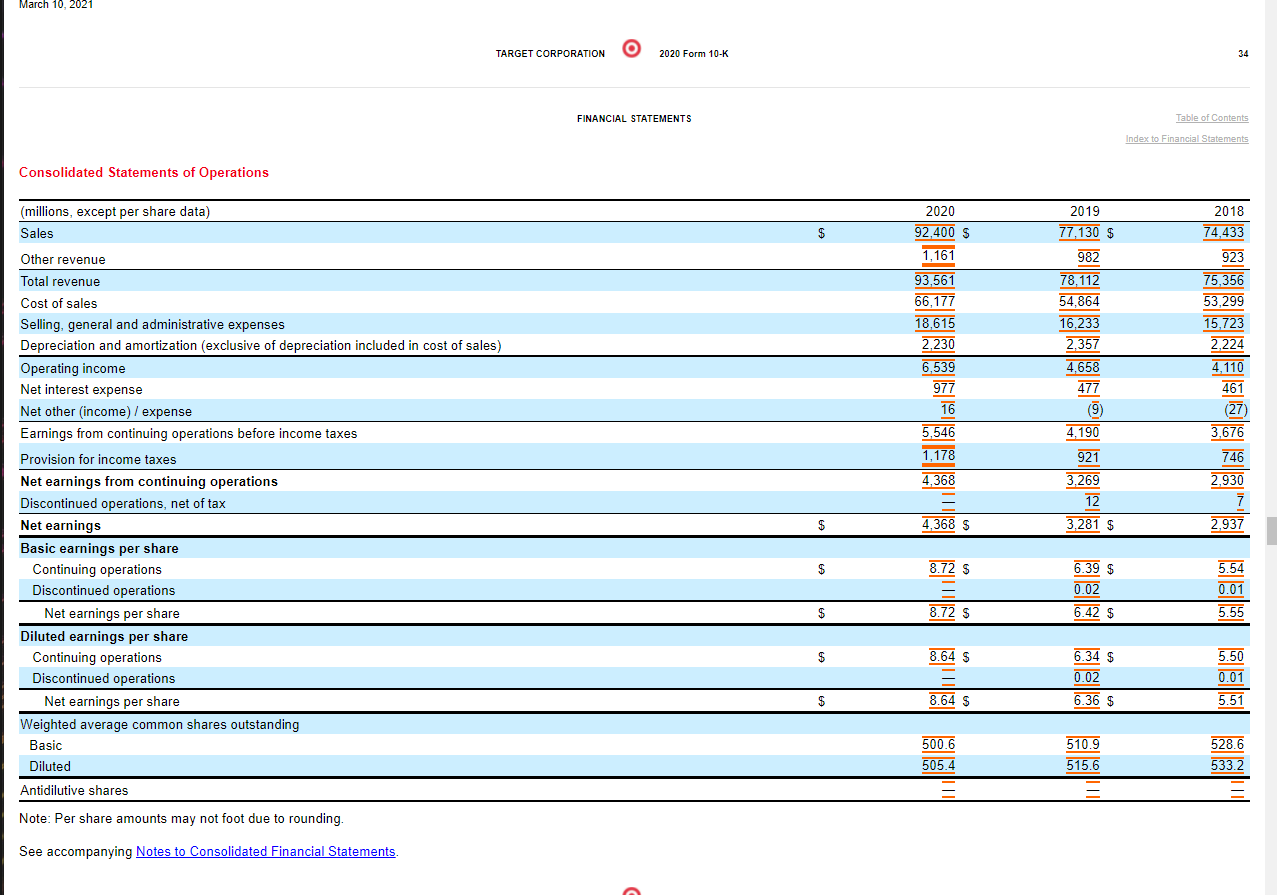Select 2019 Provision for income taxes 921
This screenshot has width=1277, height=895.
(x=1089, y=458)
